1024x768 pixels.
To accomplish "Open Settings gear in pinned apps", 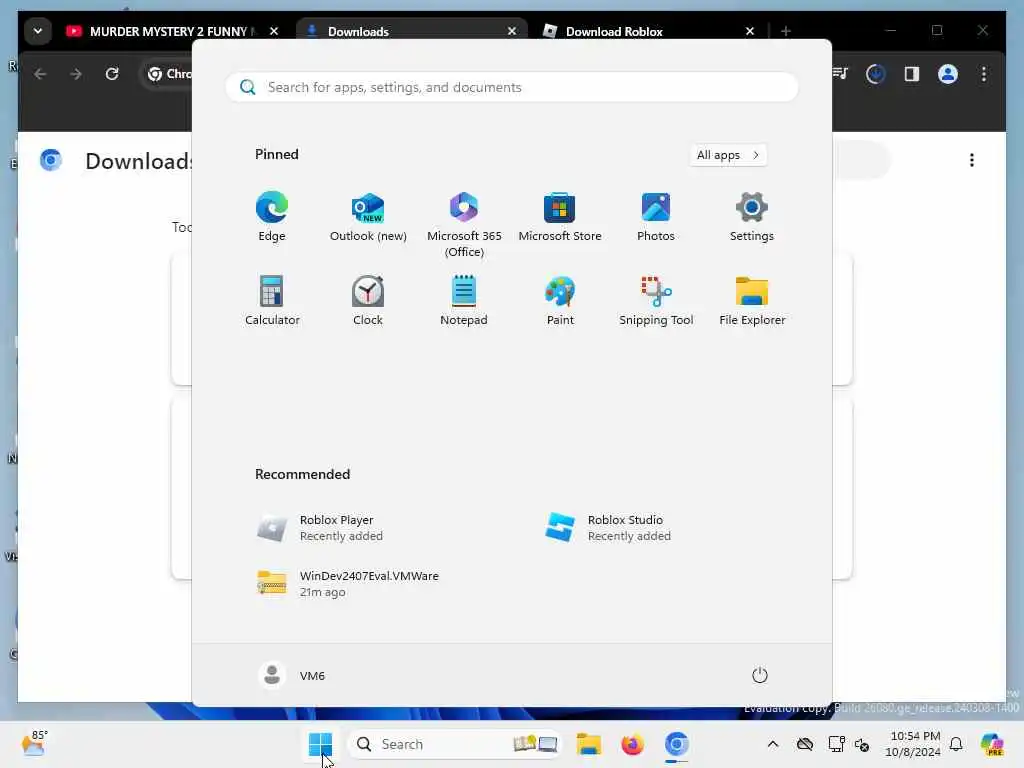I will pyautogui.click(x=752, y=217).
